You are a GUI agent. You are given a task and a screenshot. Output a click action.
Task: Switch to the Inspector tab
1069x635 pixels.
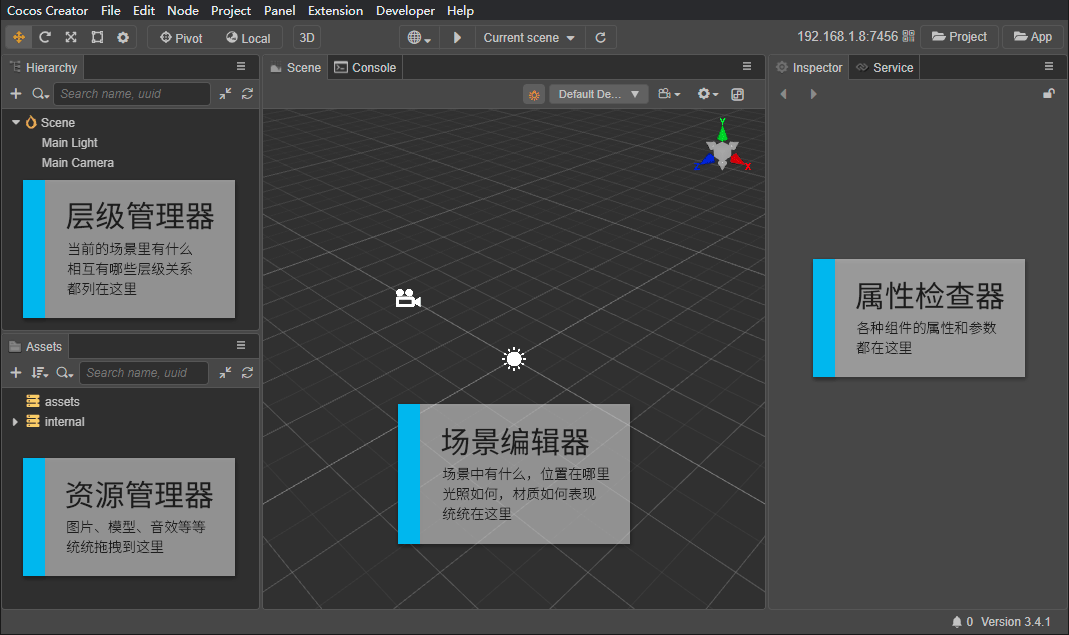pyautogui.click(x=809, y=68)
